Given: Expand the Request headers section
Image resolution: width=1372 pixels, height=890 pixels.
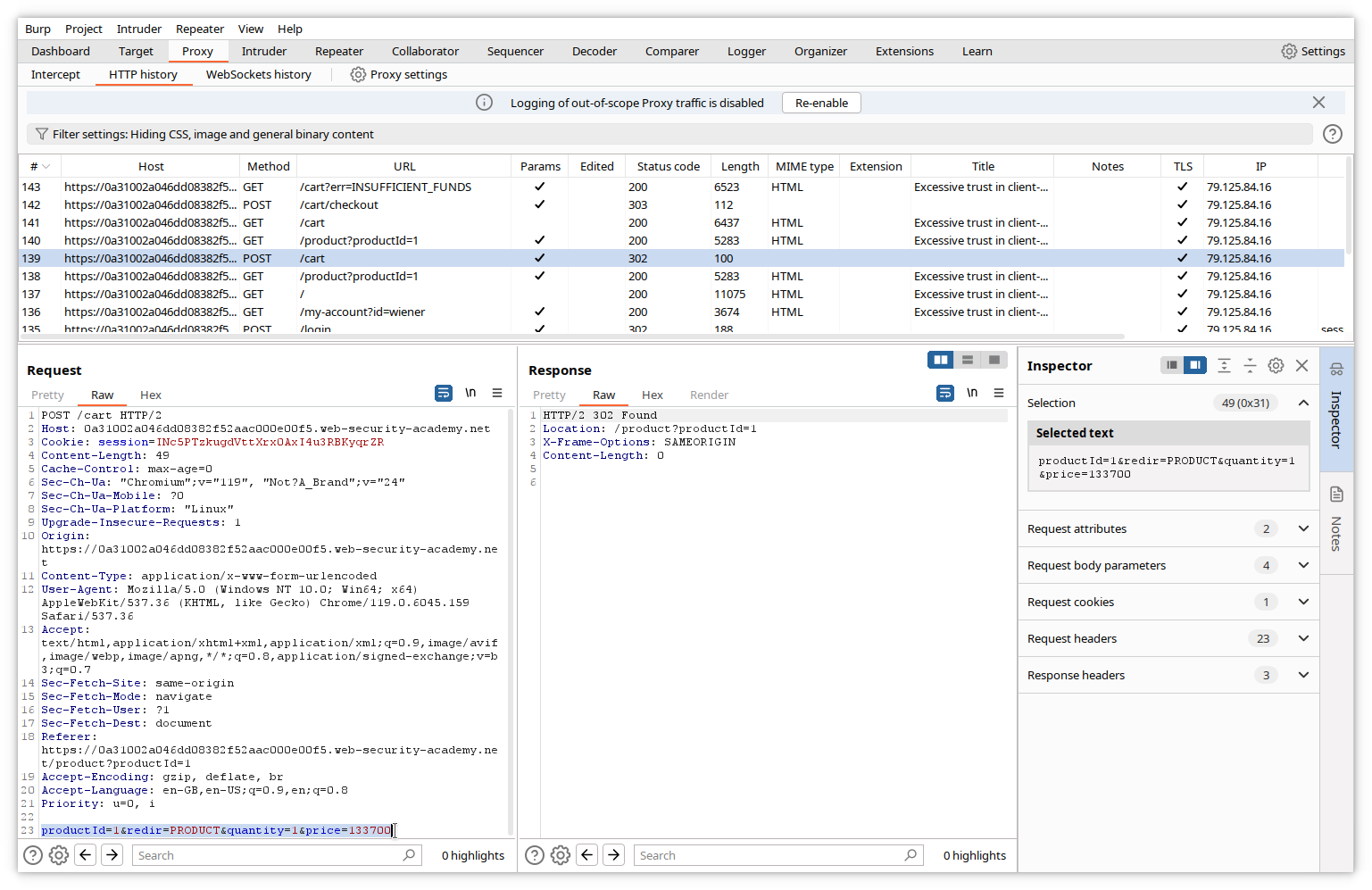Looking at the screenshot, I should [1303, 638].
